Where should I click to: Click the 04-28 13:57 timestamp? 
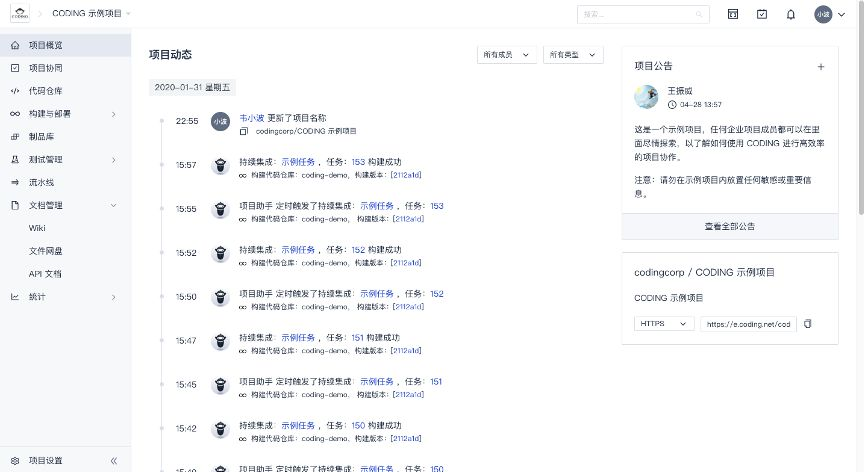pyautogui.click(x=700, y=105)
